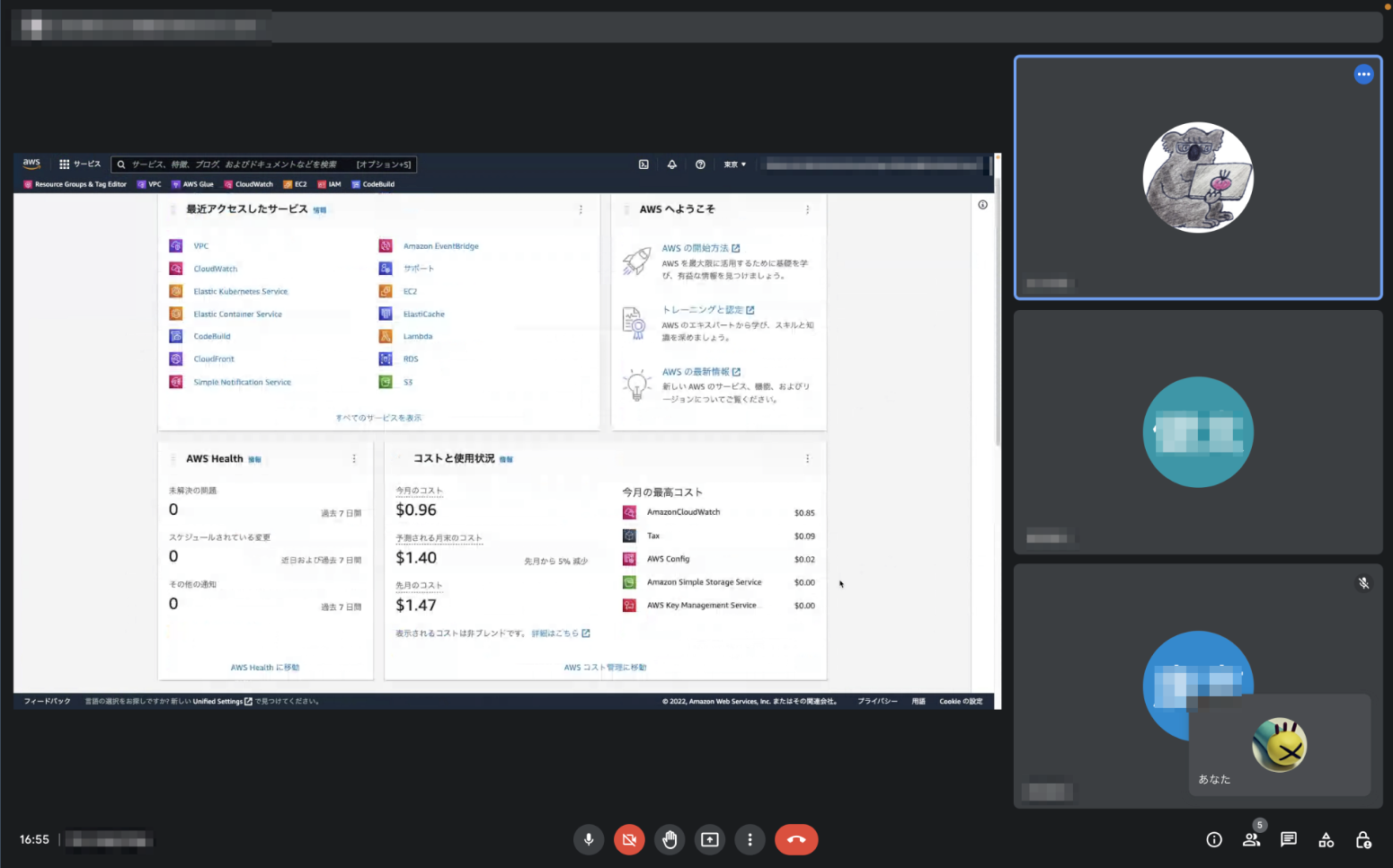Click AWS Health に移動 link
The height and width of the screenshot is (868, 1393).
265,668
